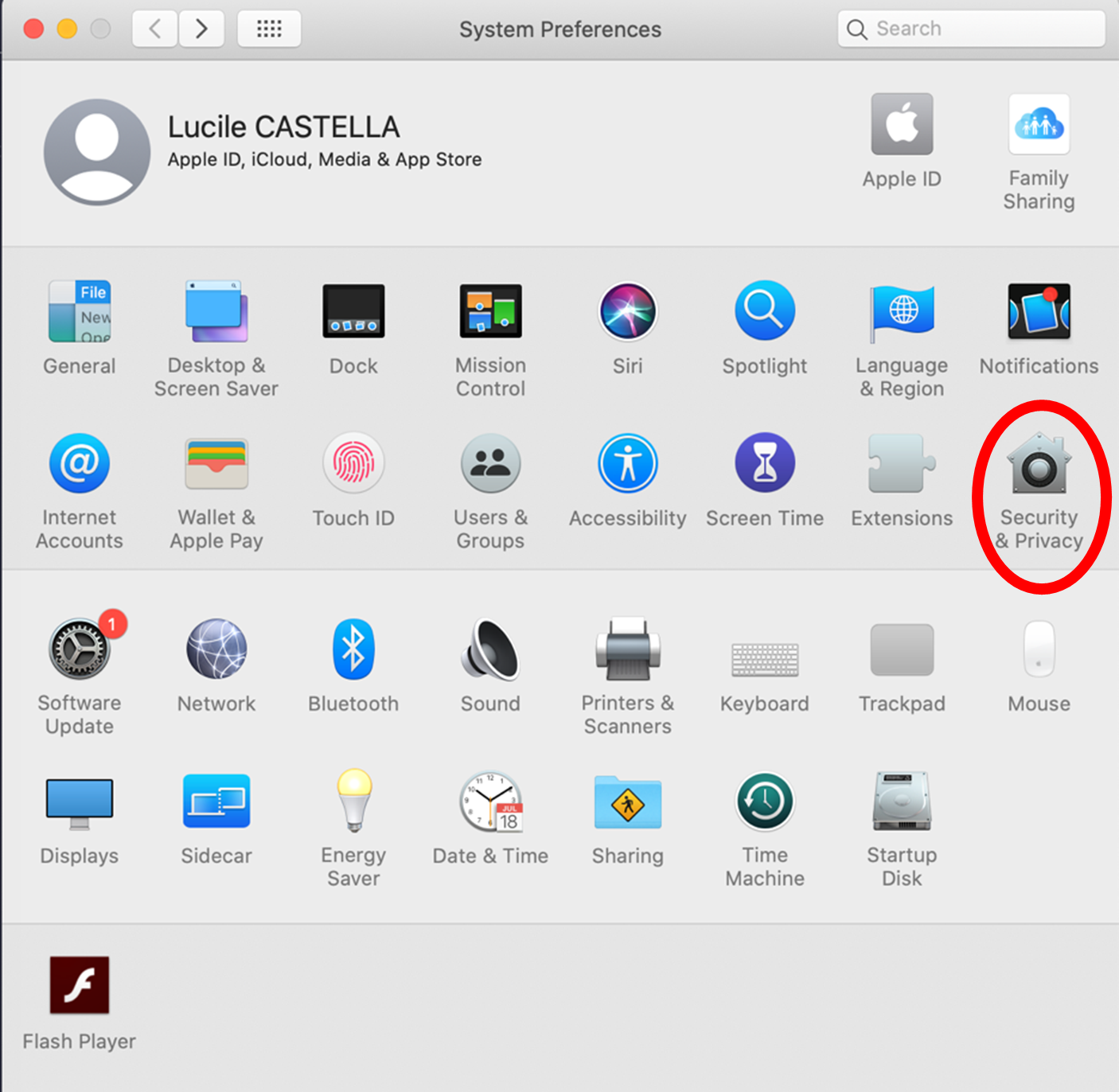Image resolution: width=1119 pixels, height=1092 pixels.
Task: Open Keyboard preferences
Action: click(765, 659)
